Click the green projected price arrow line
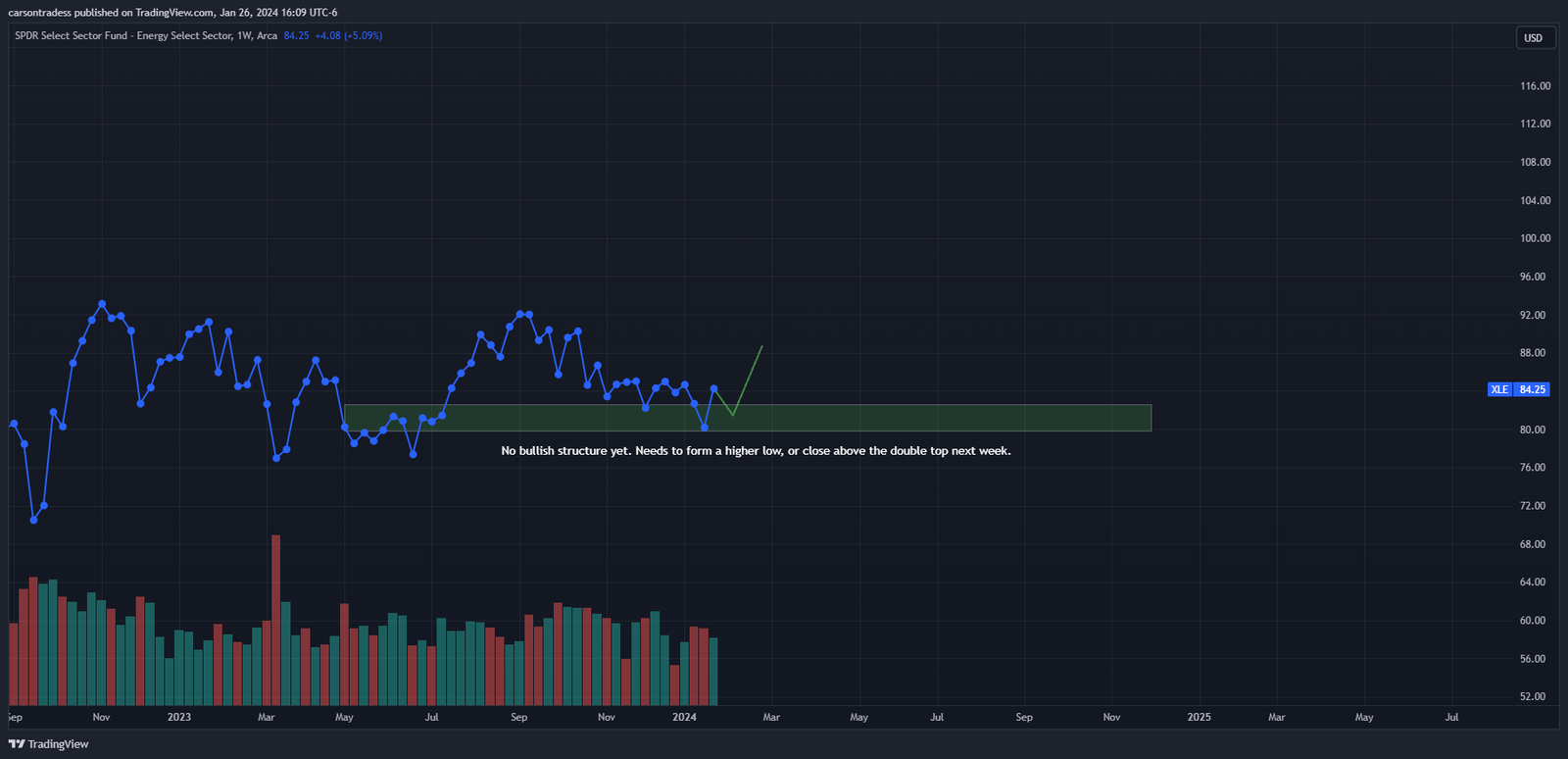The image size is (1568, 759). pos(748,380)
